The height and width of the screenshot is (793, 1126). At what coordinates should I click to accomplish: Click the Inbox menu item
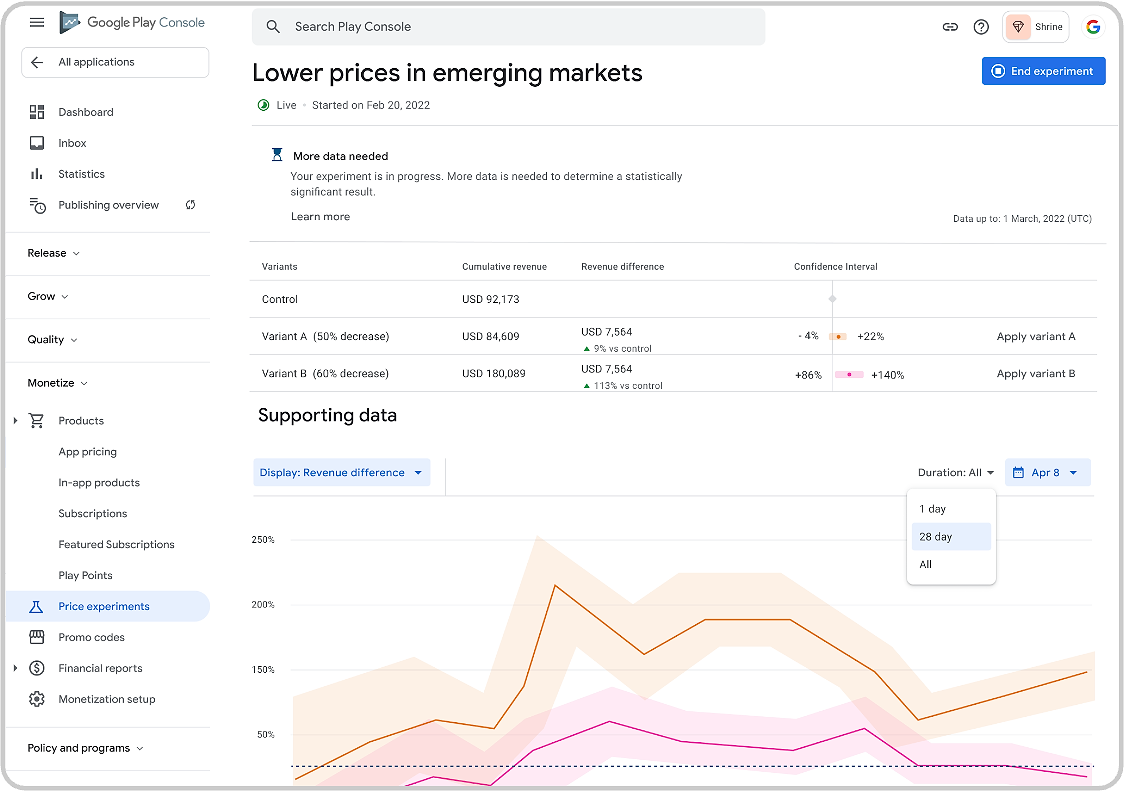point(72,143)
